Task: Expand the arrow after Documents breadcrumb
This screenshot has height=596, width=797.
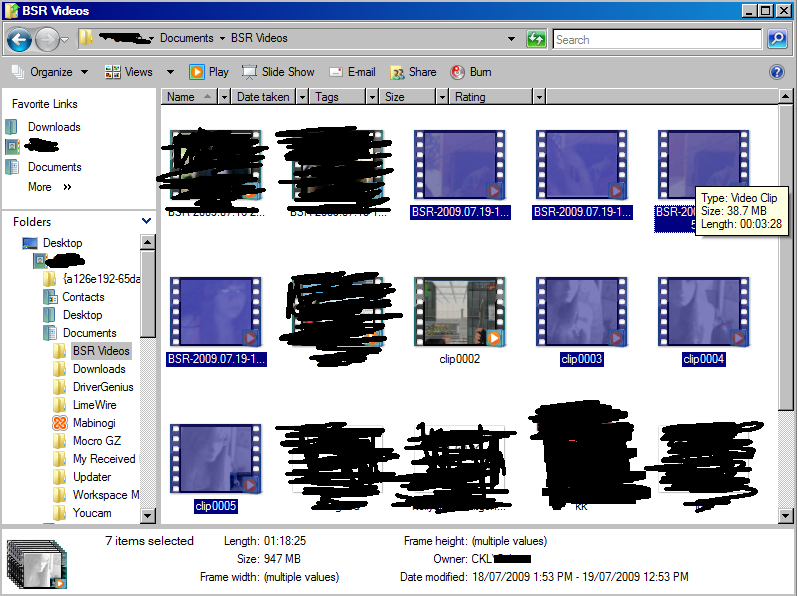Action: pyautogui.click(x=222, y=39)
